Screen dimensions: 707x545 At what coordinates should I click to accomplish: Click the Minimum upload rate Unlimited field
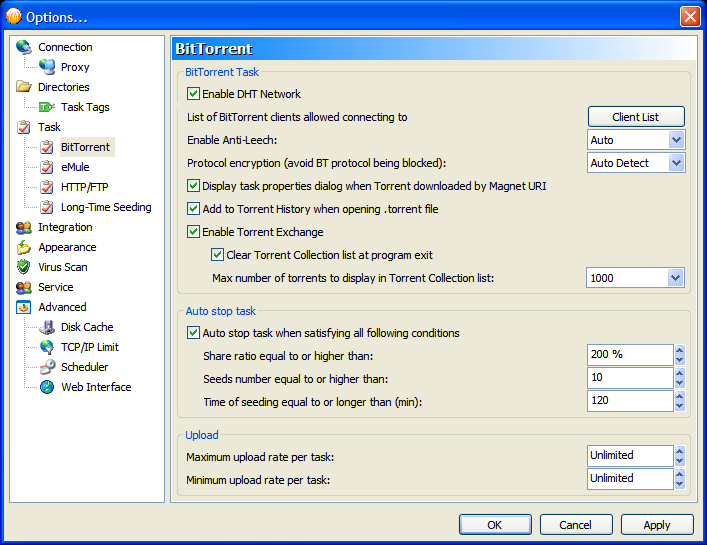click(630, 479)
